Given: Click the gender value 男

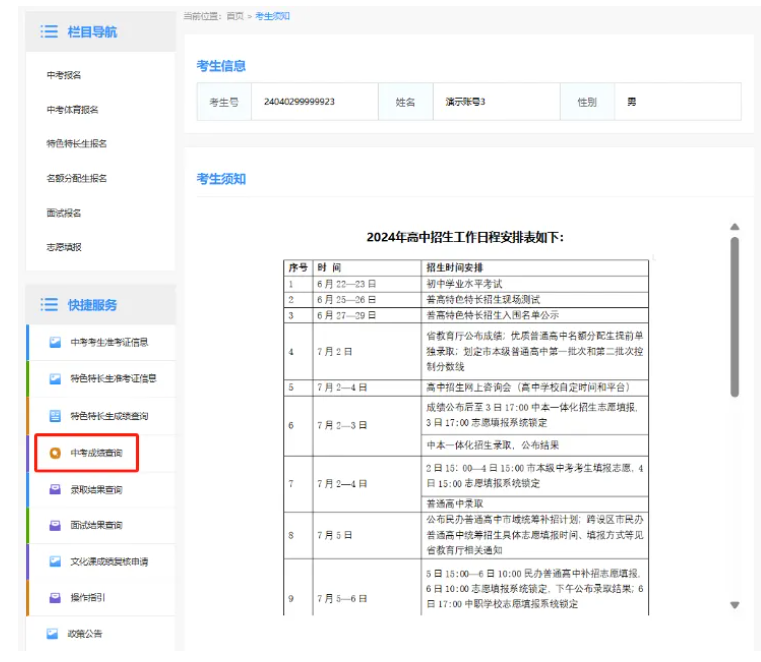Looking at the screenshot, I should click(x=631, y=101).
